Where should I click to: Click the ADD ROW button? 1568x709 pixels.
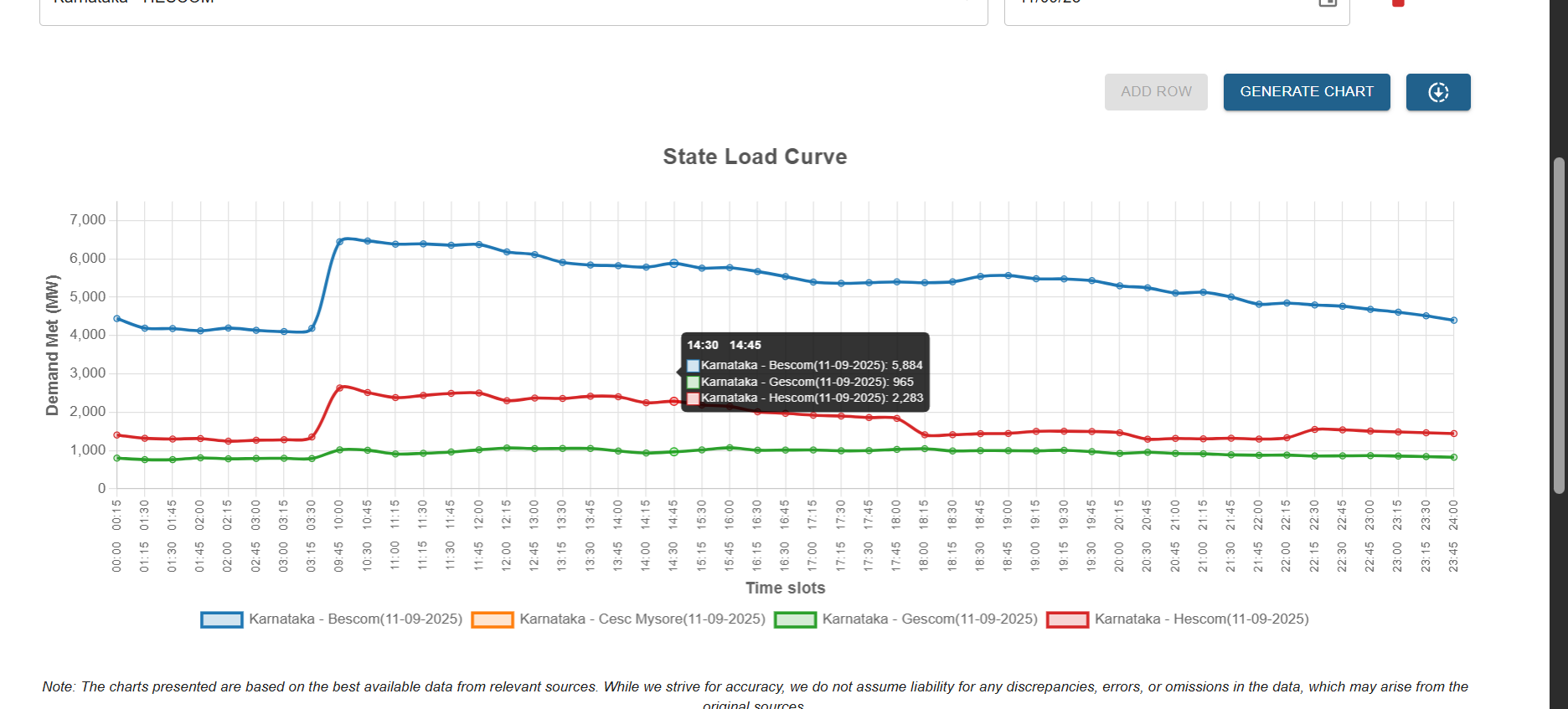(1155, 92)
